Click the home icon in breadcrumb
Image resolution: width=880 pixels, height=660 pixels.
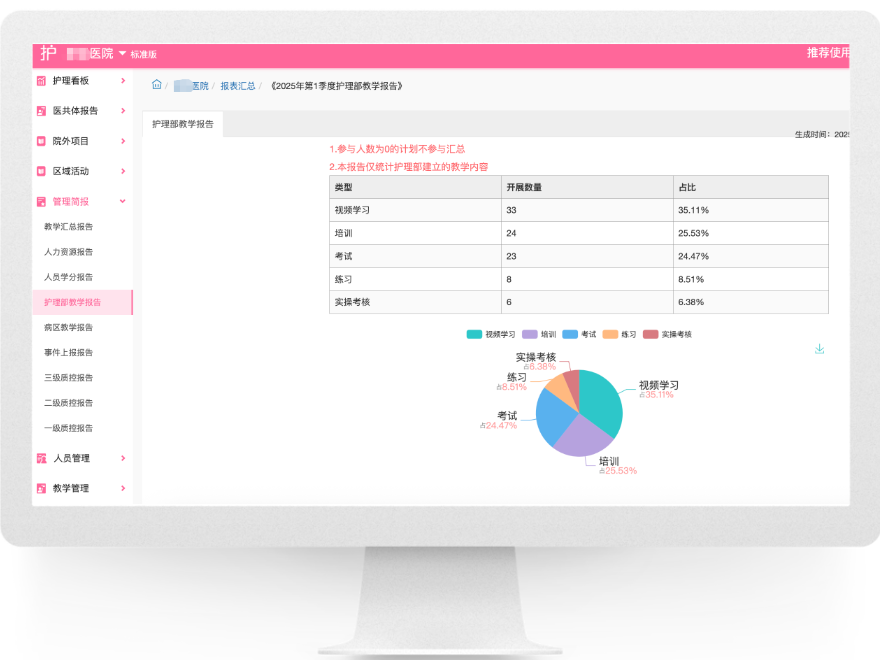coord(157,85)
